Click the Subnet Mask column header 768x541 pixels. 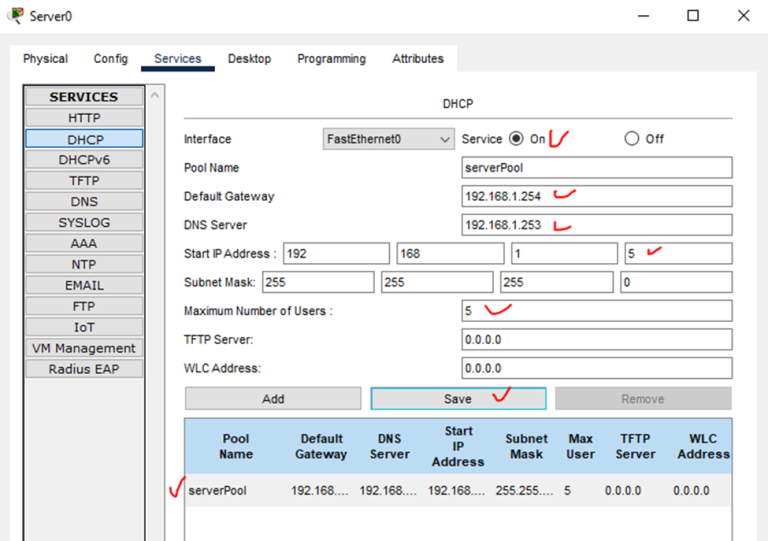(527, 446)
